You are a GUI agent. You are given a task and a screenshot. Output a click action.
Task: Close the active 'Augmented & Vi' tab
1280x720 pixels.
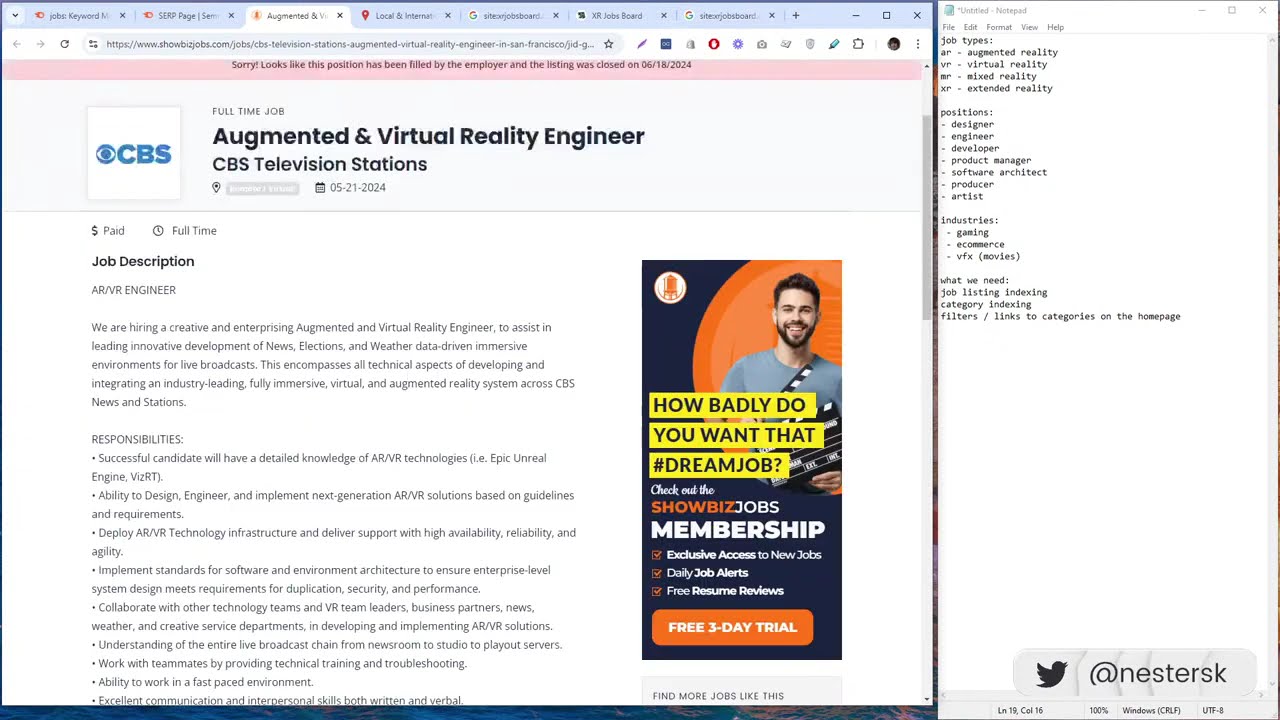[x=340, y=16]
